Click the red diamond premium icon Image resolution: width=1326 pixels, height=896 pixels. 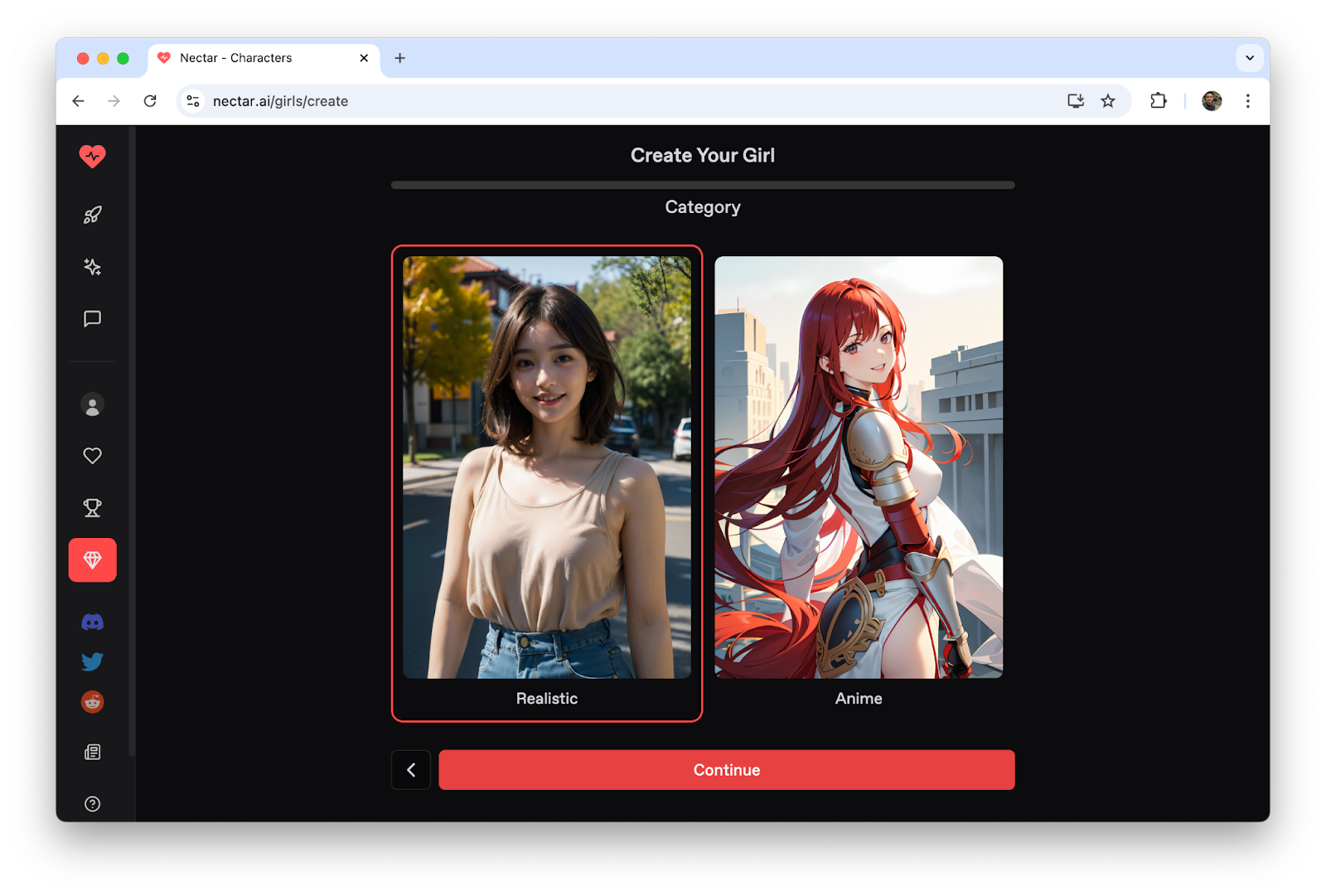pos(92,560)
